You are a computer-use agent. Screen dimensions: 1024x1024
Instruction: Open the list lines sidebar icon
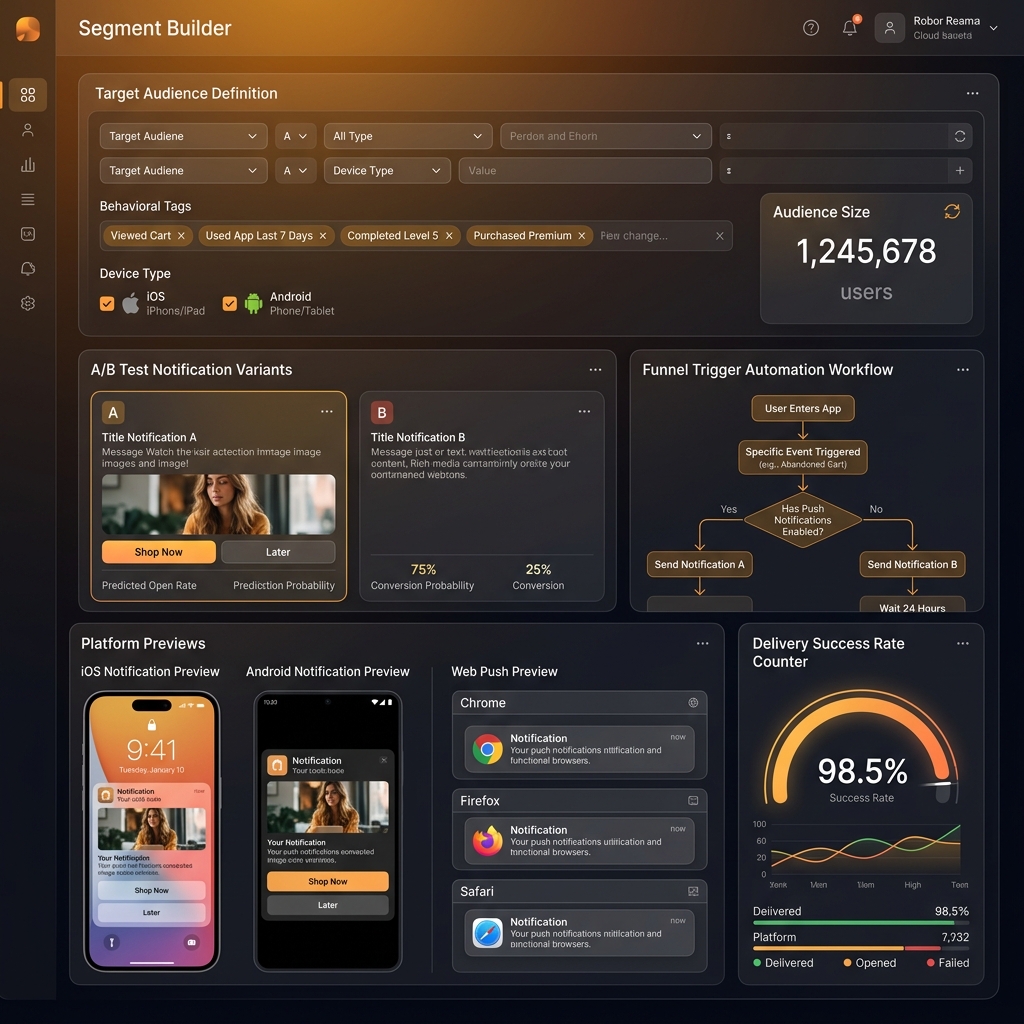coord(27,199)
